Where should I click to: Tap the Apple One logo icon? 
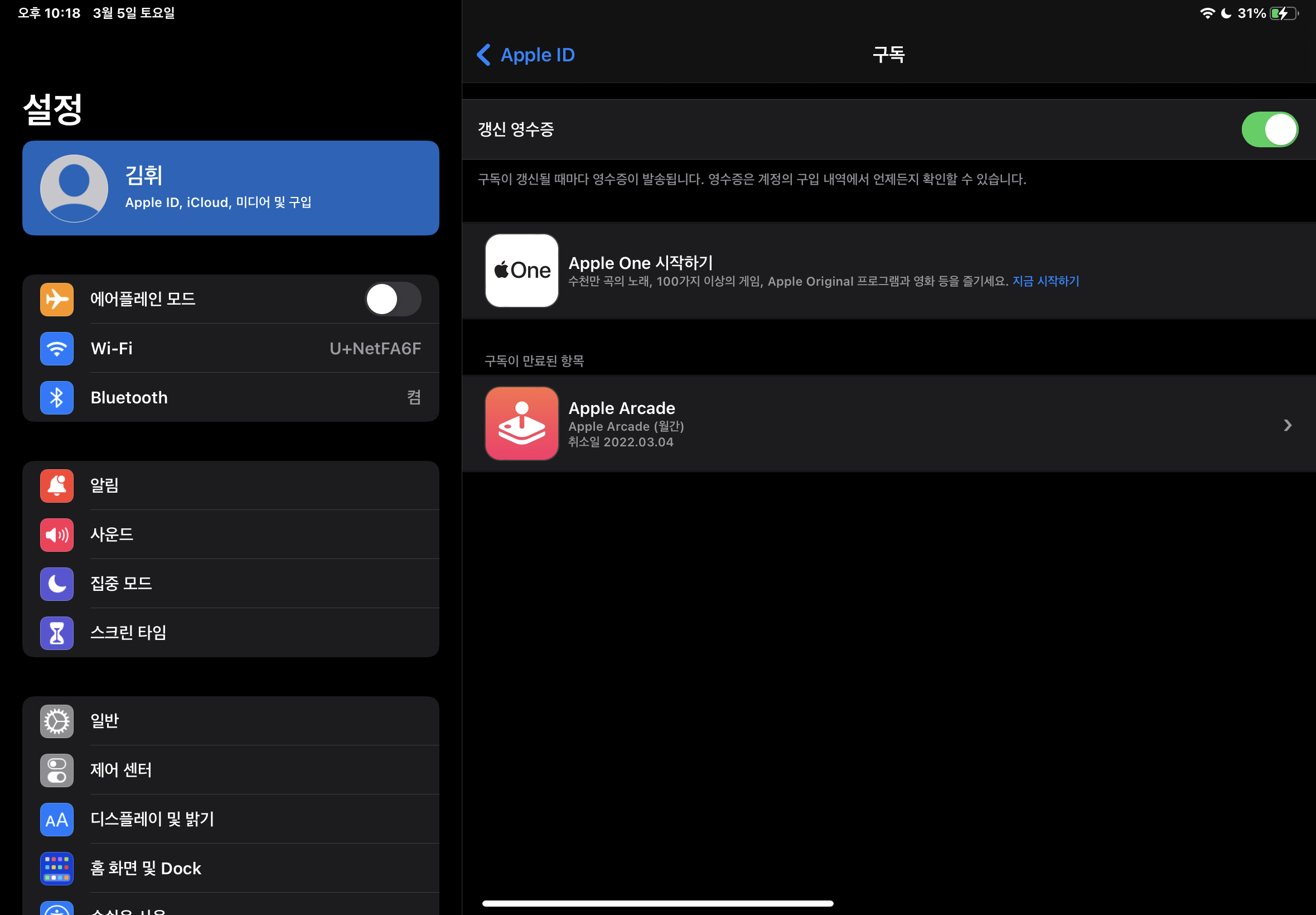(x=521, y=271)
